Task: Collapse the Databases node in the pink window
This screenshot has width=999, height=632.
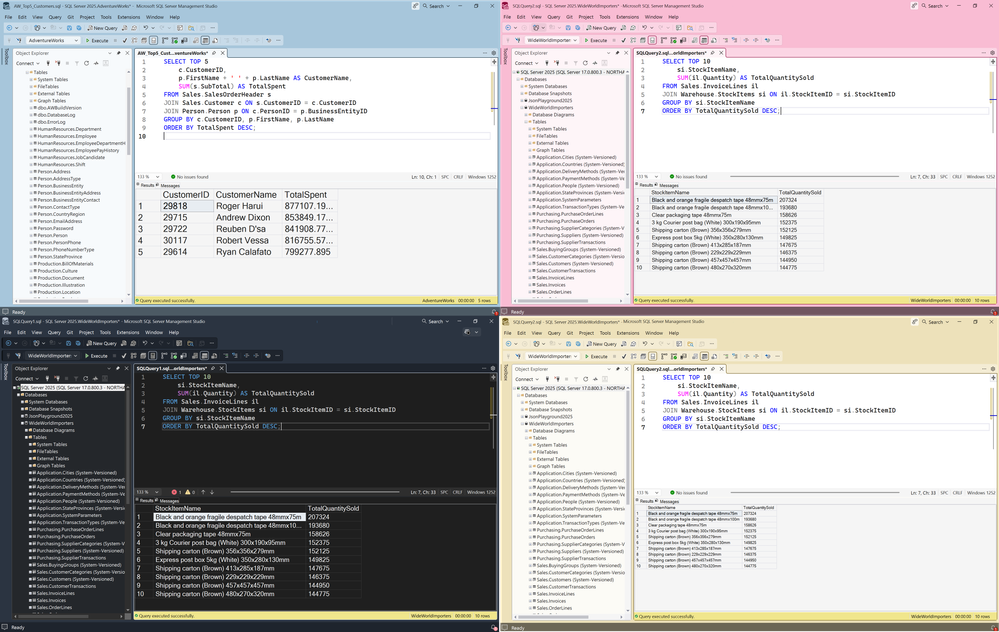Action: [x=519, y=80]
